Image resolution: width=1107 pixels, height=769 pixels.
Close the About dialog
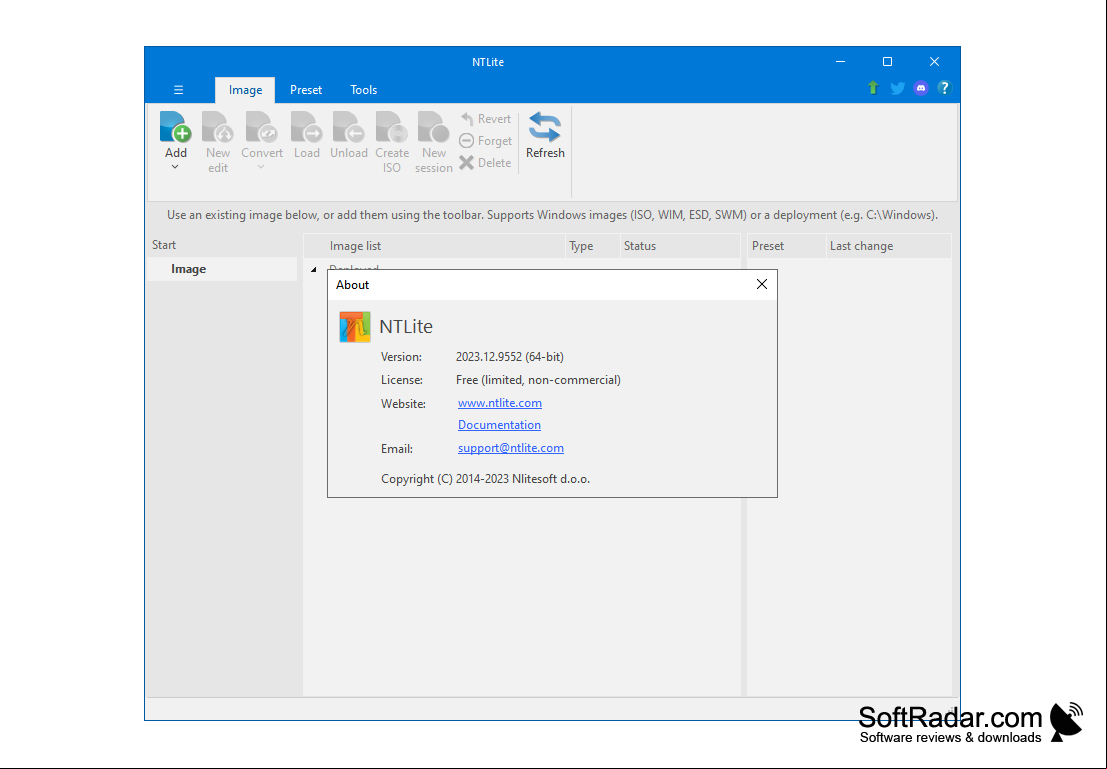(x=762, y=284)
